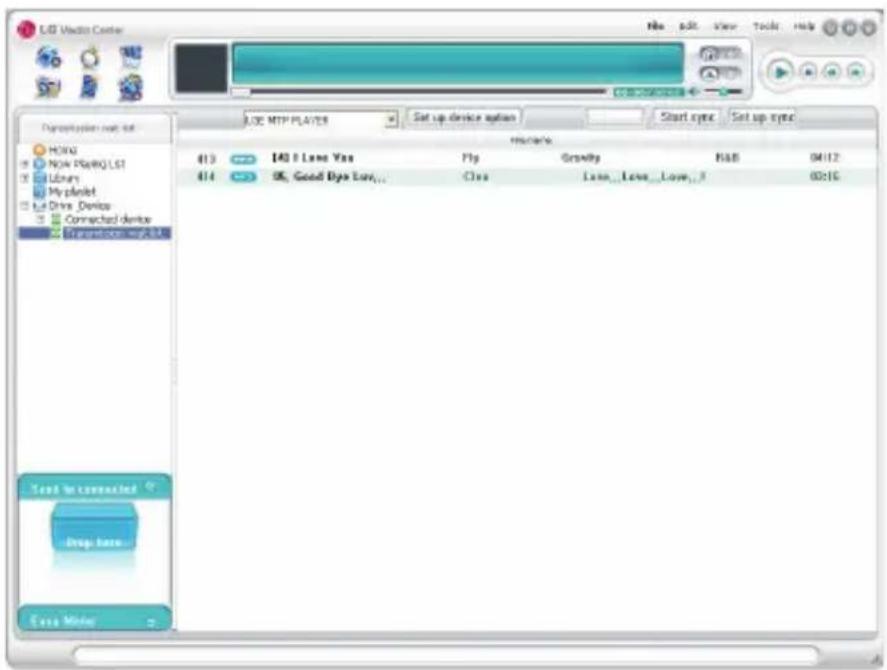Viewport: 887px width, 670px height.
Task: Click the dark album art thumbnail
Action: (x=201, y=68)
